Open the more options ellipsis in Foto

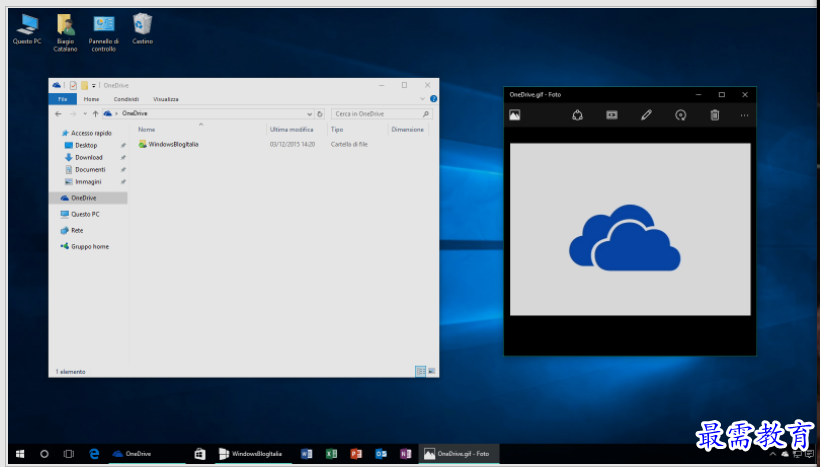(x=744, y=116)
